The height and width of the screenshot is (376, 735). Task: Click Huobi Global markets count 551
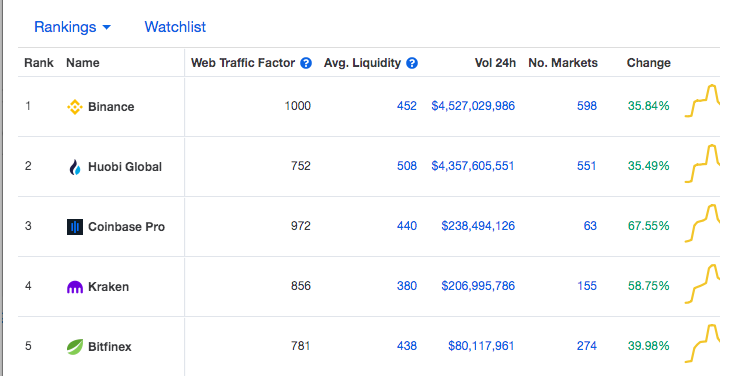[586, 166]
